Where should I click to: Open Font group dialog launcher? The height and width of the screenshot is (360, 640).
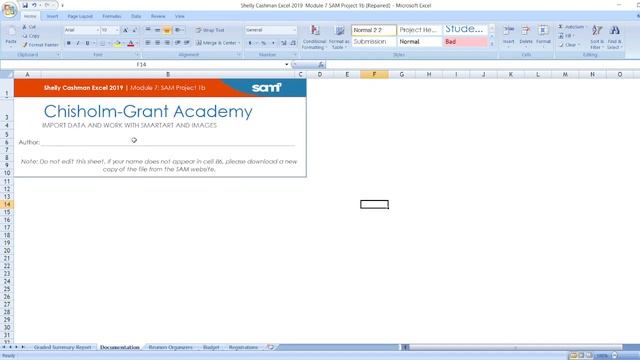tap(137, 55)
